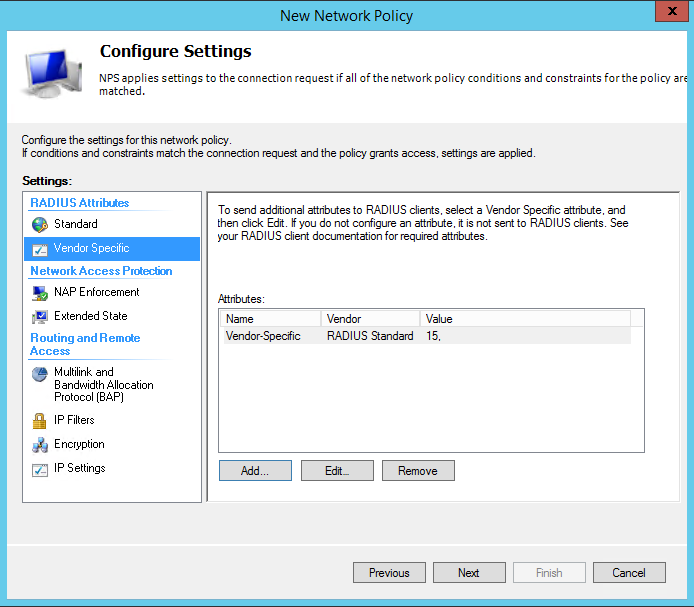Click the Multilink and BAP icon
The image size is (694, 607).
point(40,375)
